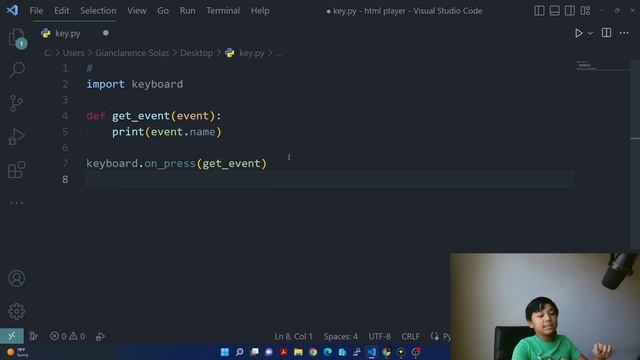The width and height of the screenshot is (640, 360).
Task: Click the code minimap preview
Action: point(587,65)
